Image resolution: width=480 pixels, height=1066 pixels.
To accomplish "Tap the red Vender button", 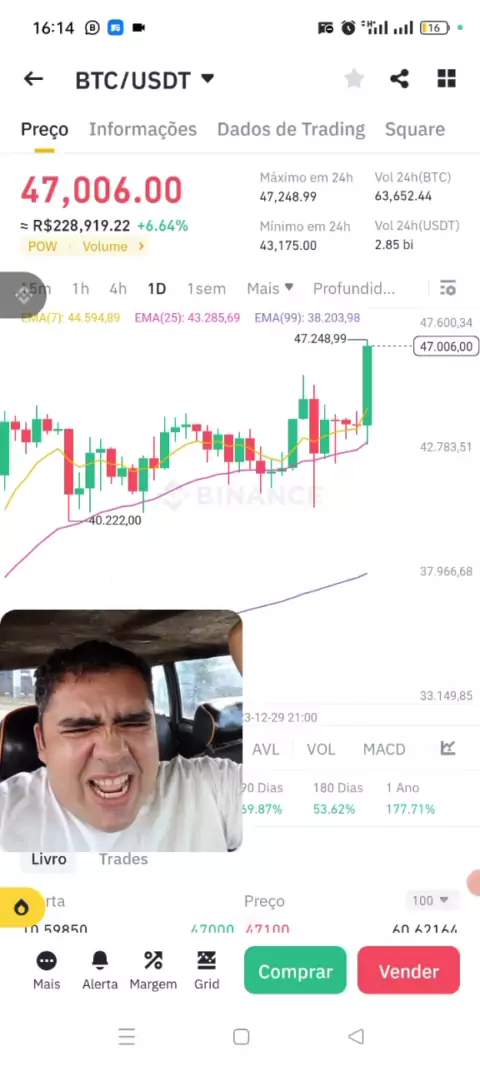I will (x=409, y=971).
